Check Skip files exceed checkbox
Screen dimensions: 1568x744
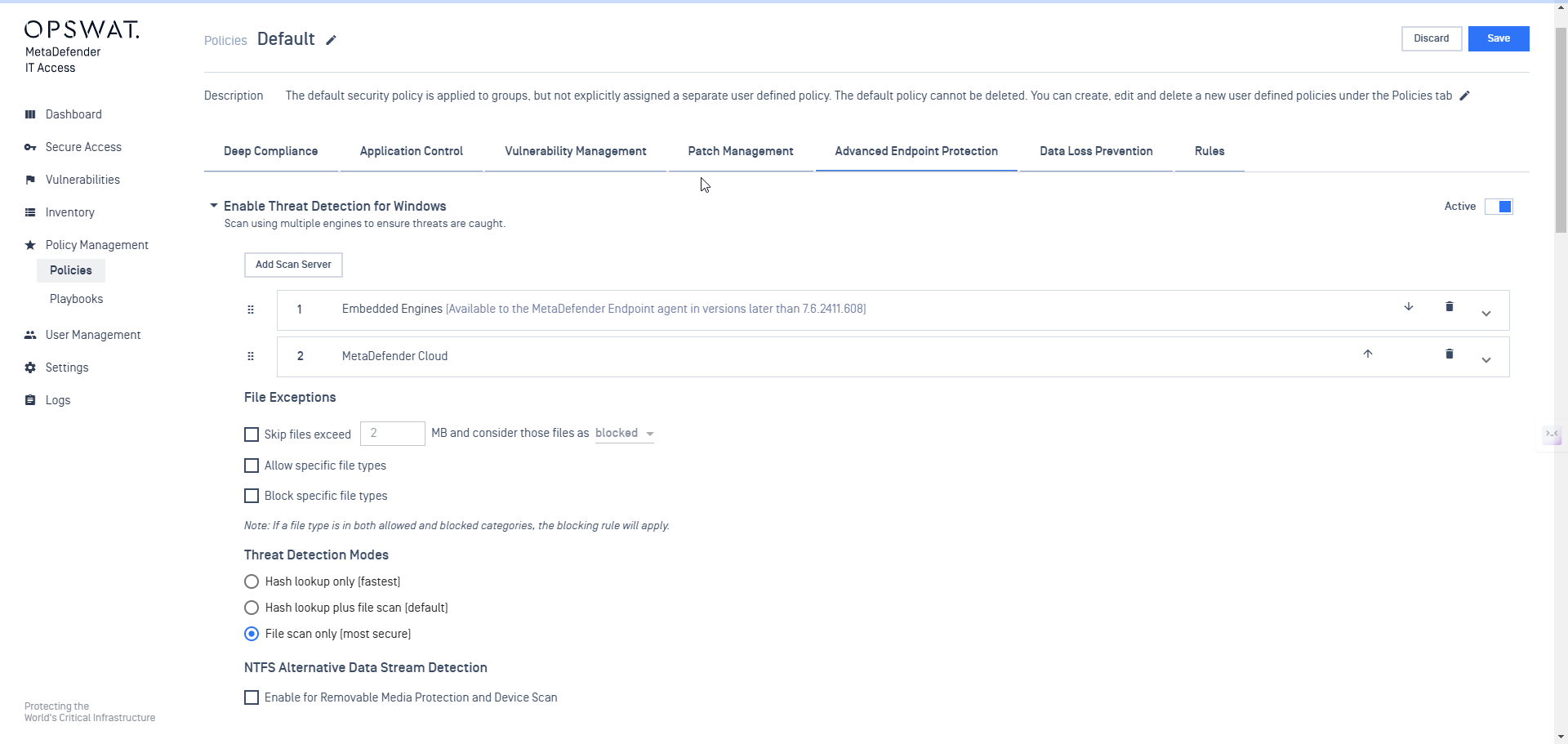click(x=252, y=434)
